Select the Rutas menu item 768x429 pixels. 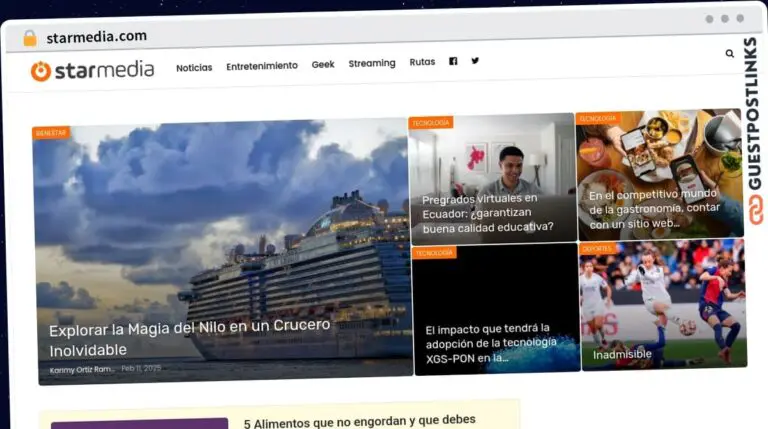tap(422, 62)
